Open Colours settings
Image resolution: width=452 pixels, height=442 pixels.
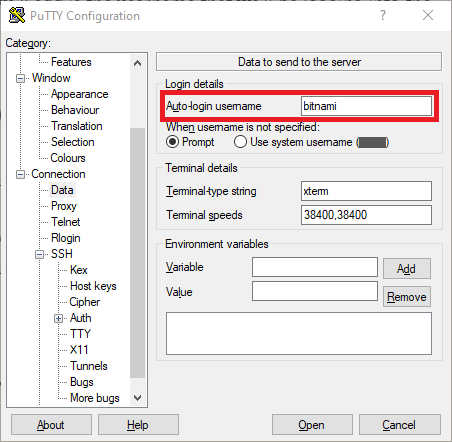68,158
